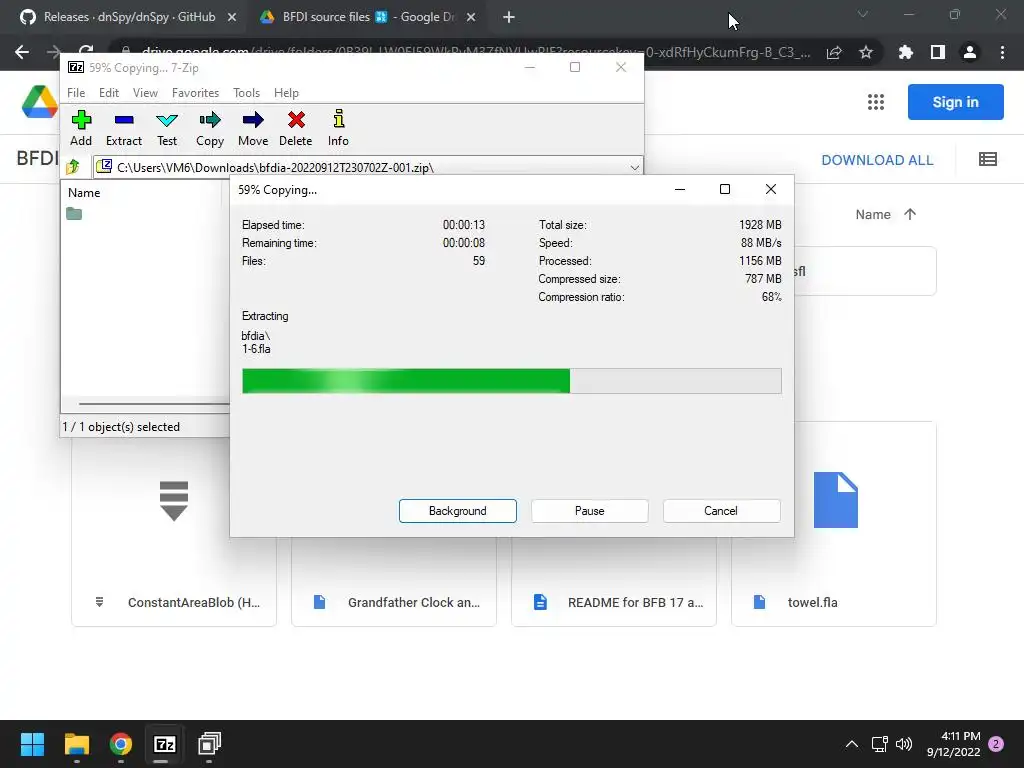
Task: Pause the extraction
Action: tap(590, 511)
